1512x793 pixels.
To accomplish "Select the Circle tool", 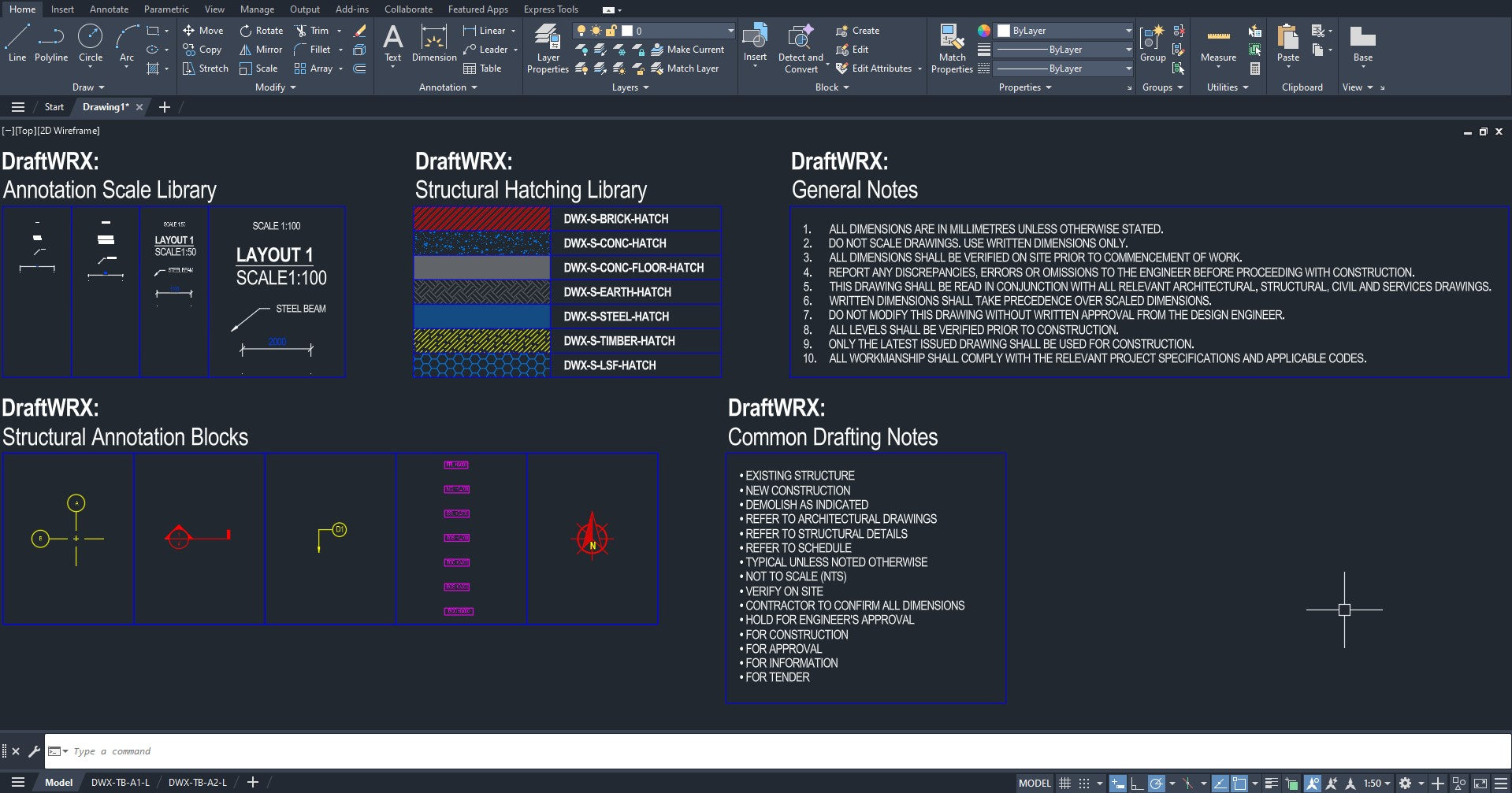I will tap(91, 43).
